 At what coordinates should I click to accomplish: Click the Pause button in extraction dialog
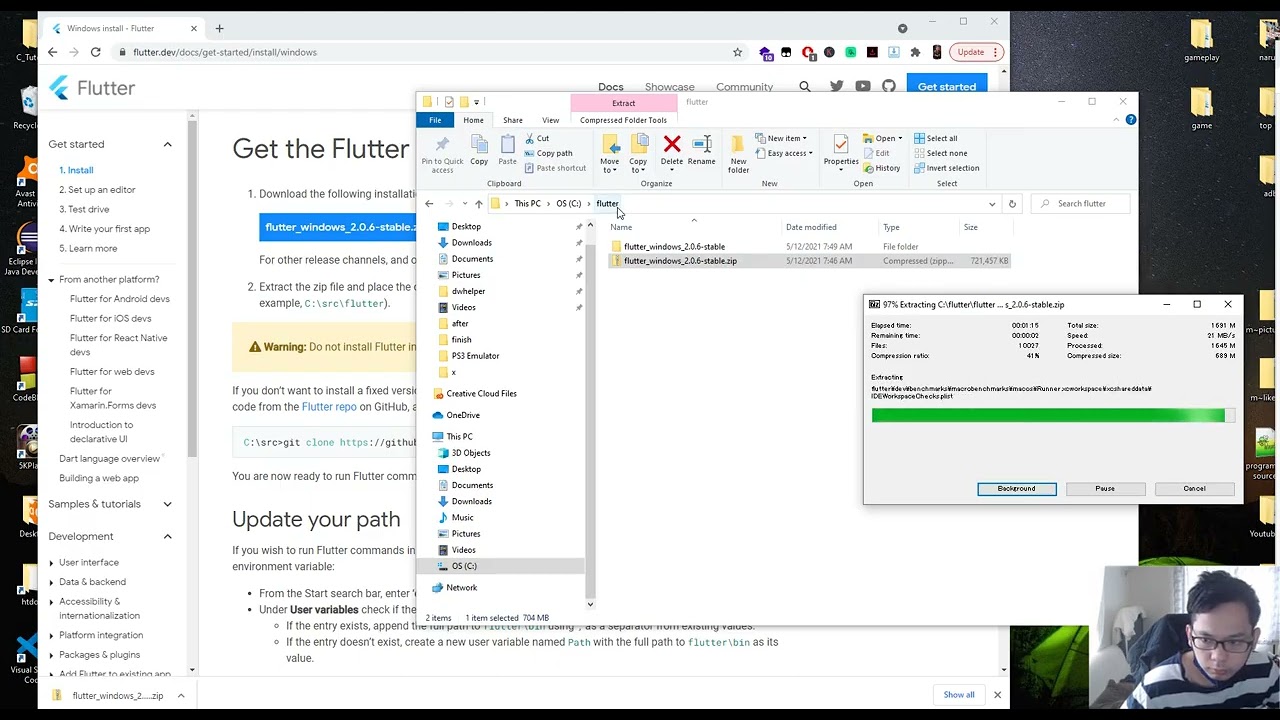pos(1105,489)
